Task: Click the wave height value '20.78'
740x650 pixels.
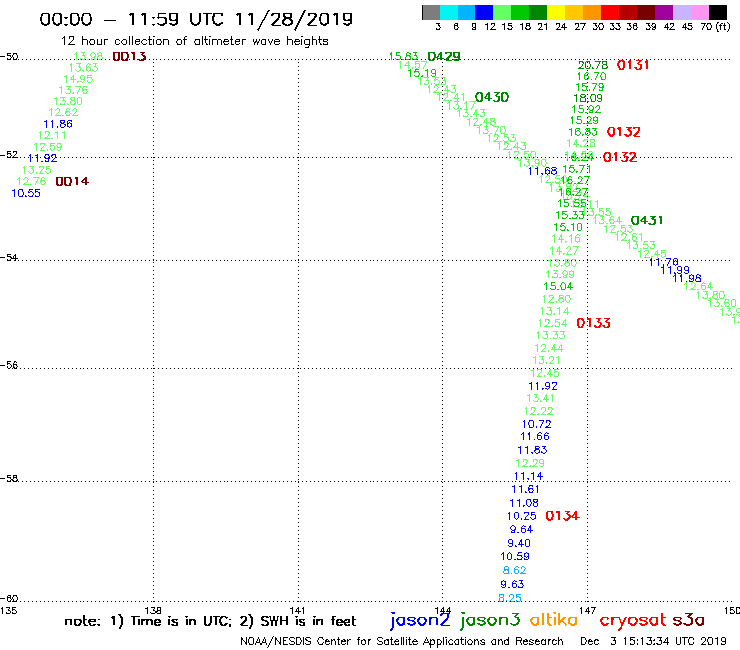Action: 593,65
